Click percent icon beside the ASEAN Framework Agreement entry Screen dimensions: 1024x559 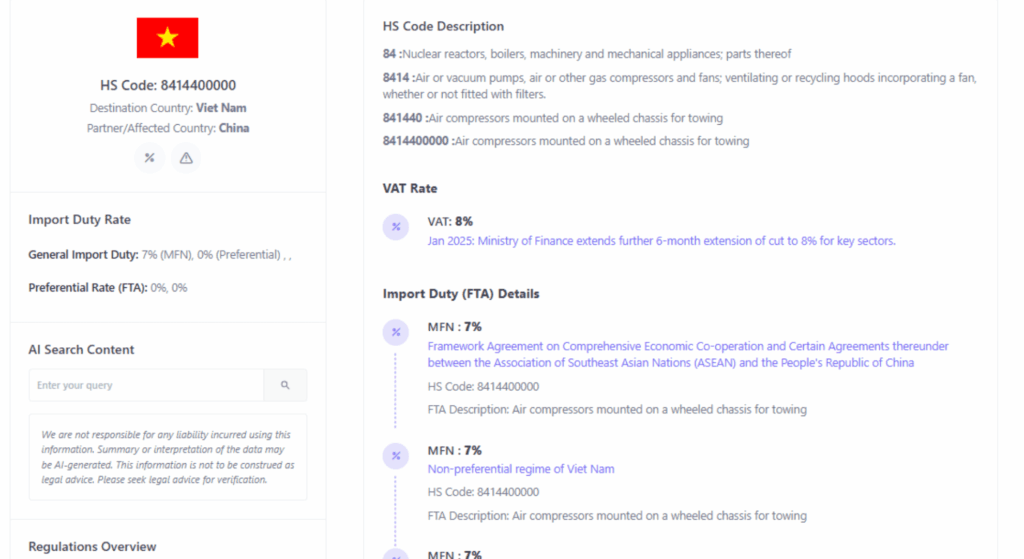[x=396, y=332]
